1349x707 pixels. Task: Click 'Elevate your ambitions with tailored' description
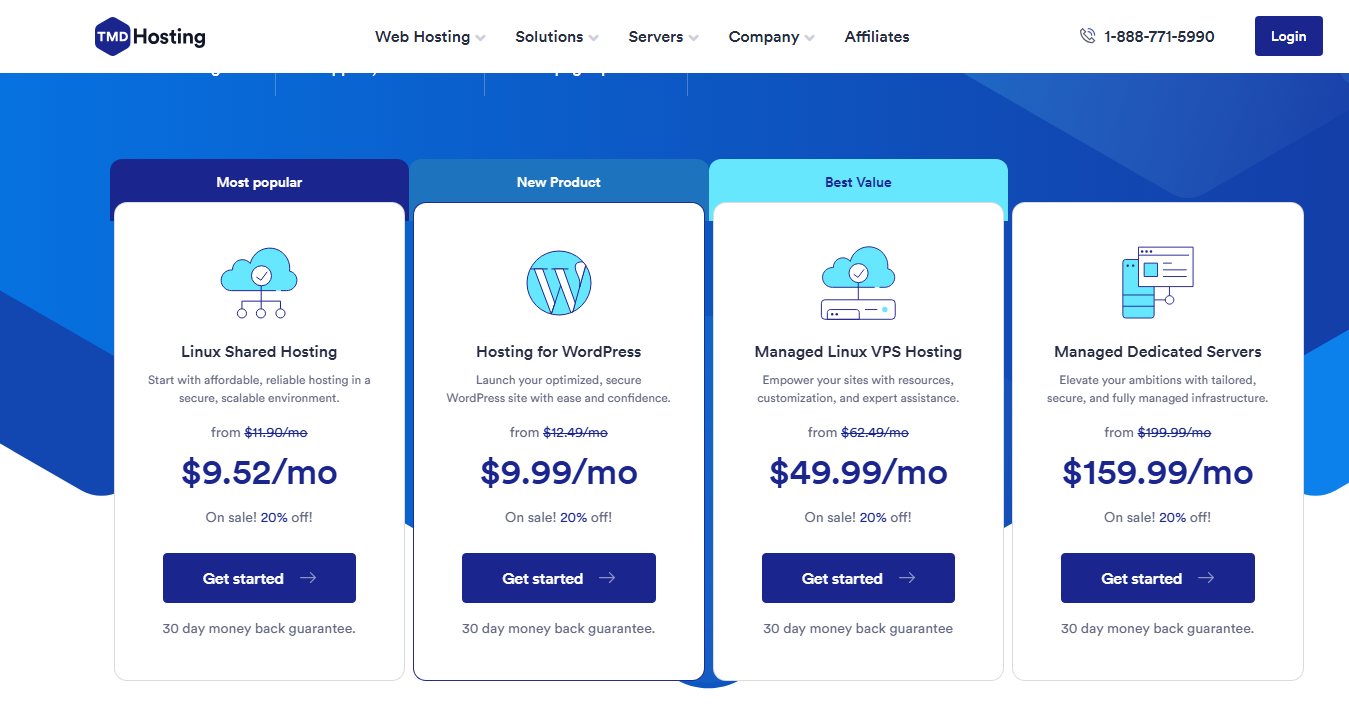click(1158, 389)
